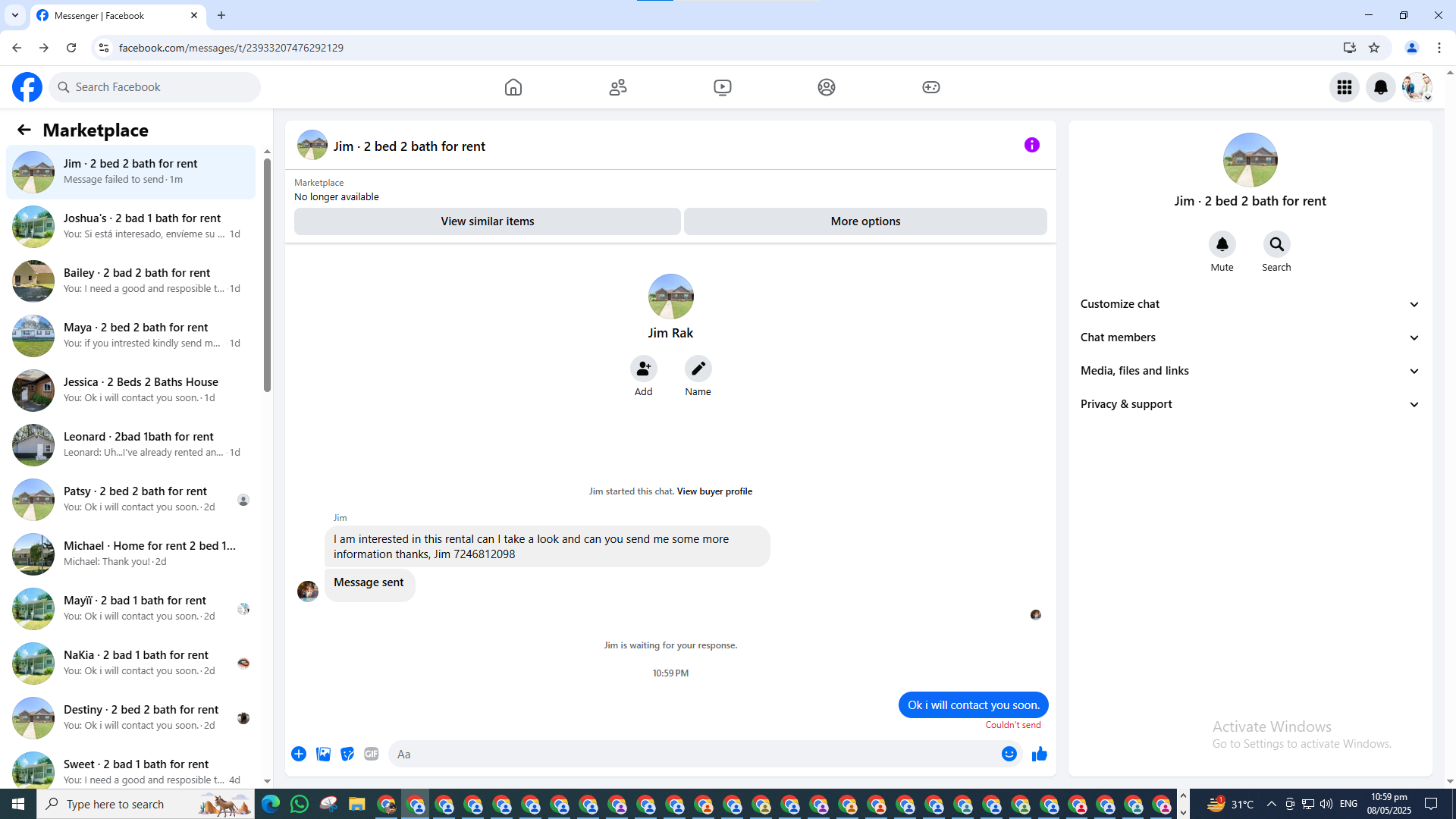Open the notifications bell

(1381, 87)
